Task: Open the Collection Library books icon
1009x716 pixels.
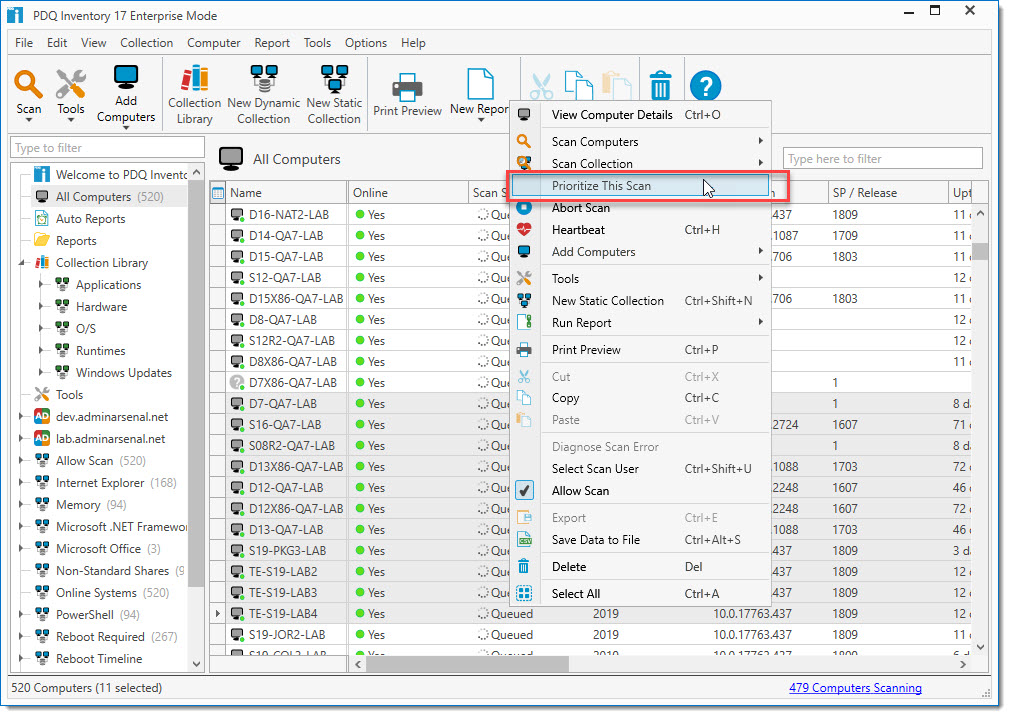Action: 194,79
